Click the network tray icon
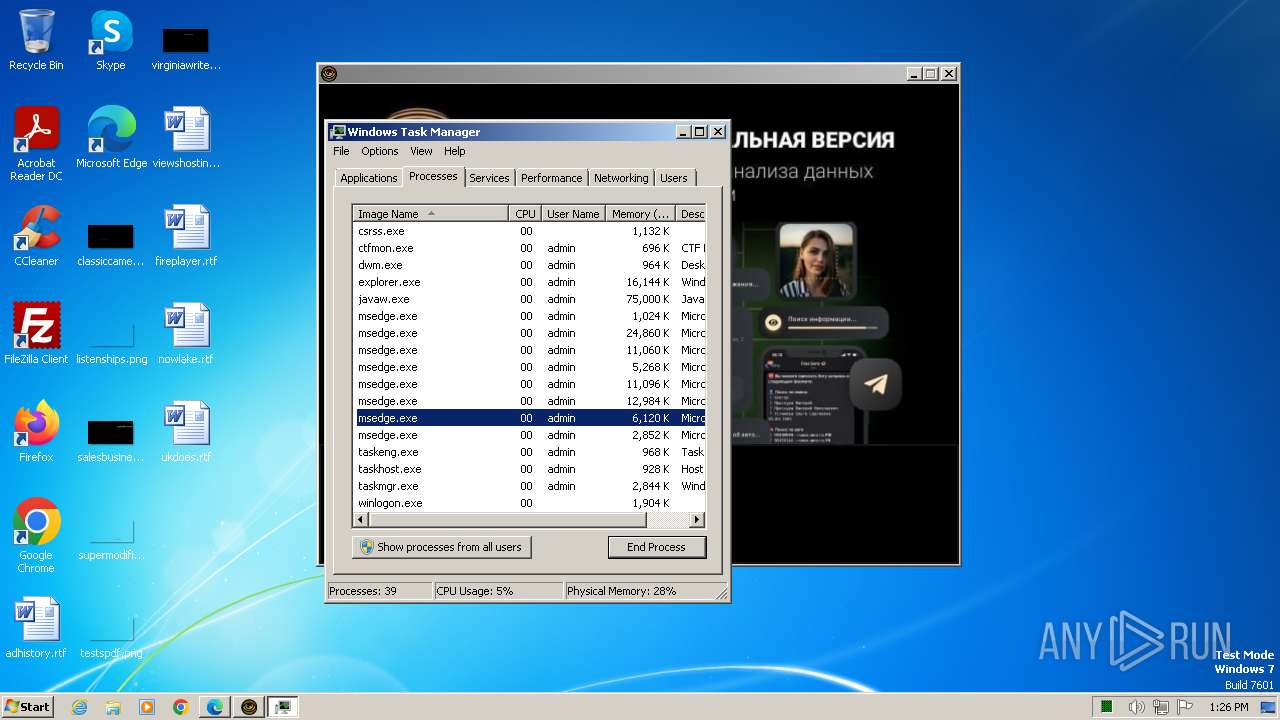The width and height of the screenshot is (1280, 720). tap(1160, 707)
